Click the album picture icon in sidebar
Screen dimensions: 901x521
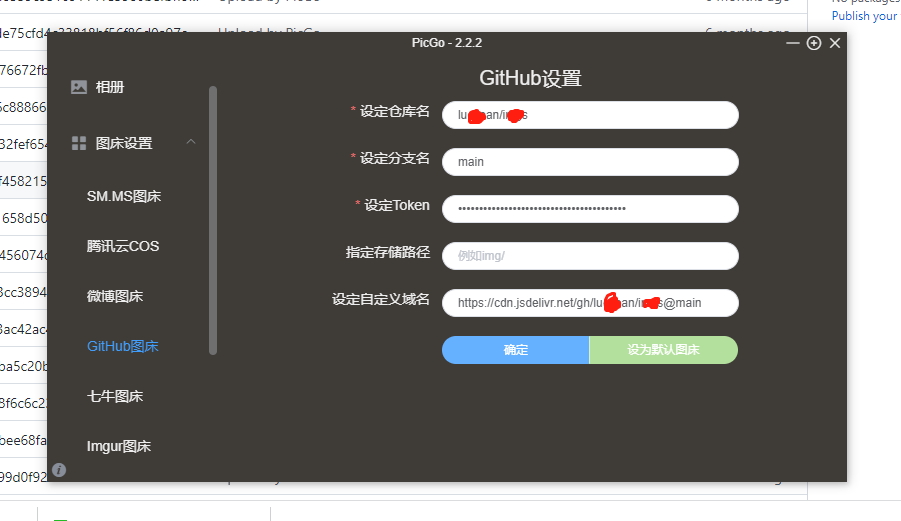(79, 87)
